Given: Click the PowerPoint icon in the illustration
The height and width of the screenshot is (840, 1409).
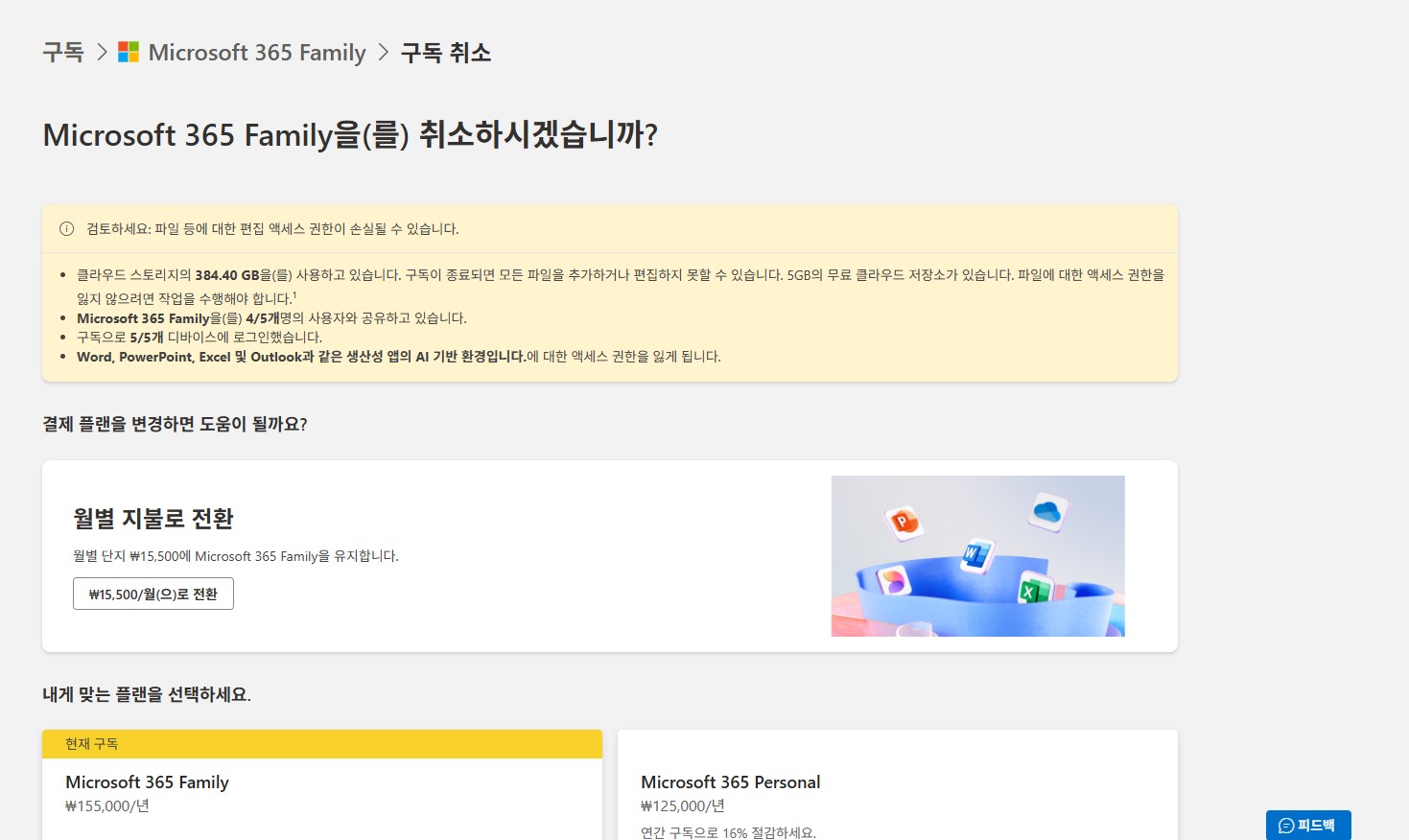Looking at the screenshot, I should (903, 523).
